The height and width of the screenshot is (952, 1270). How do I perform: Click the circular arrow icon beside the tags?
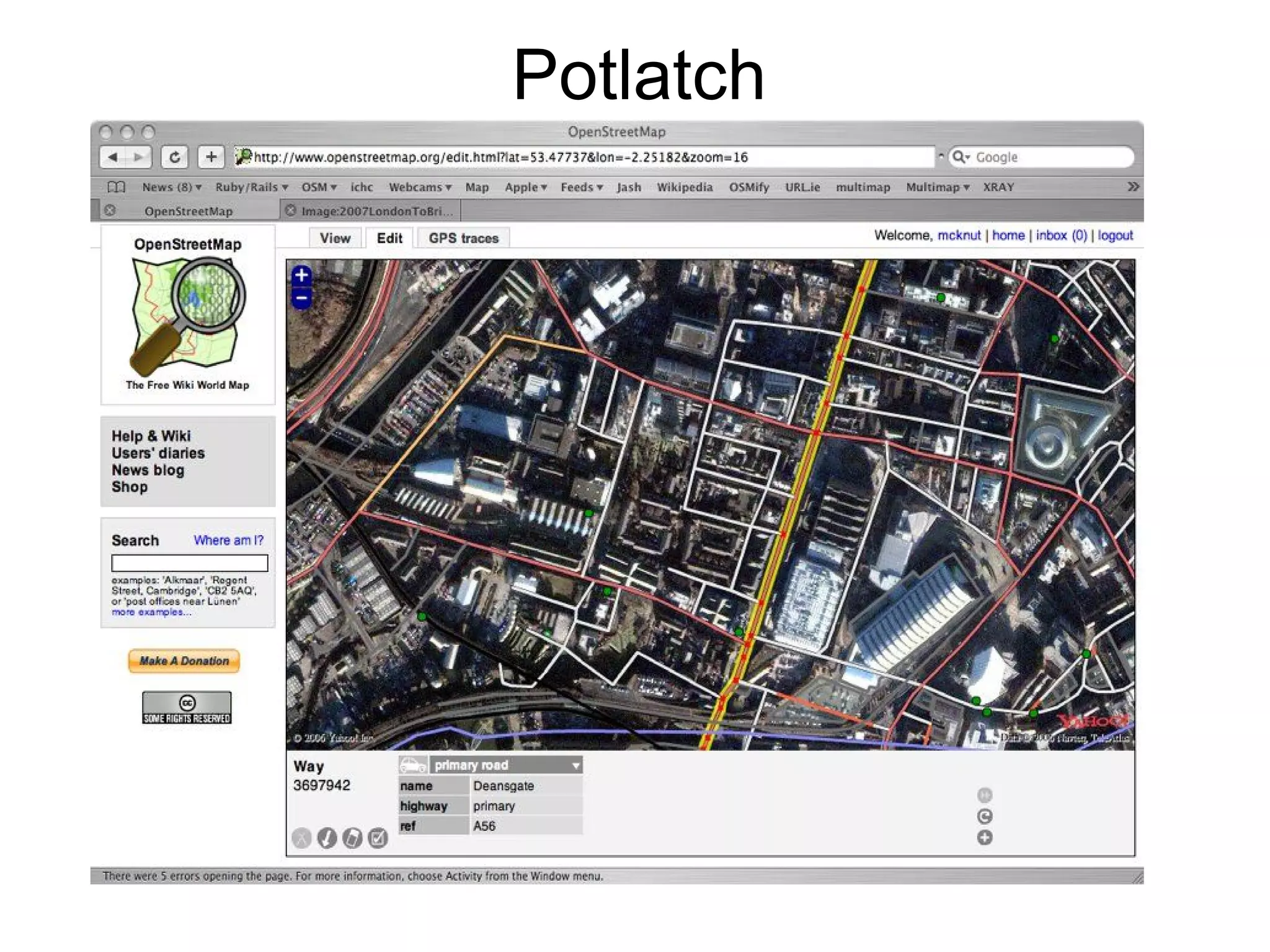coord(985,816)
